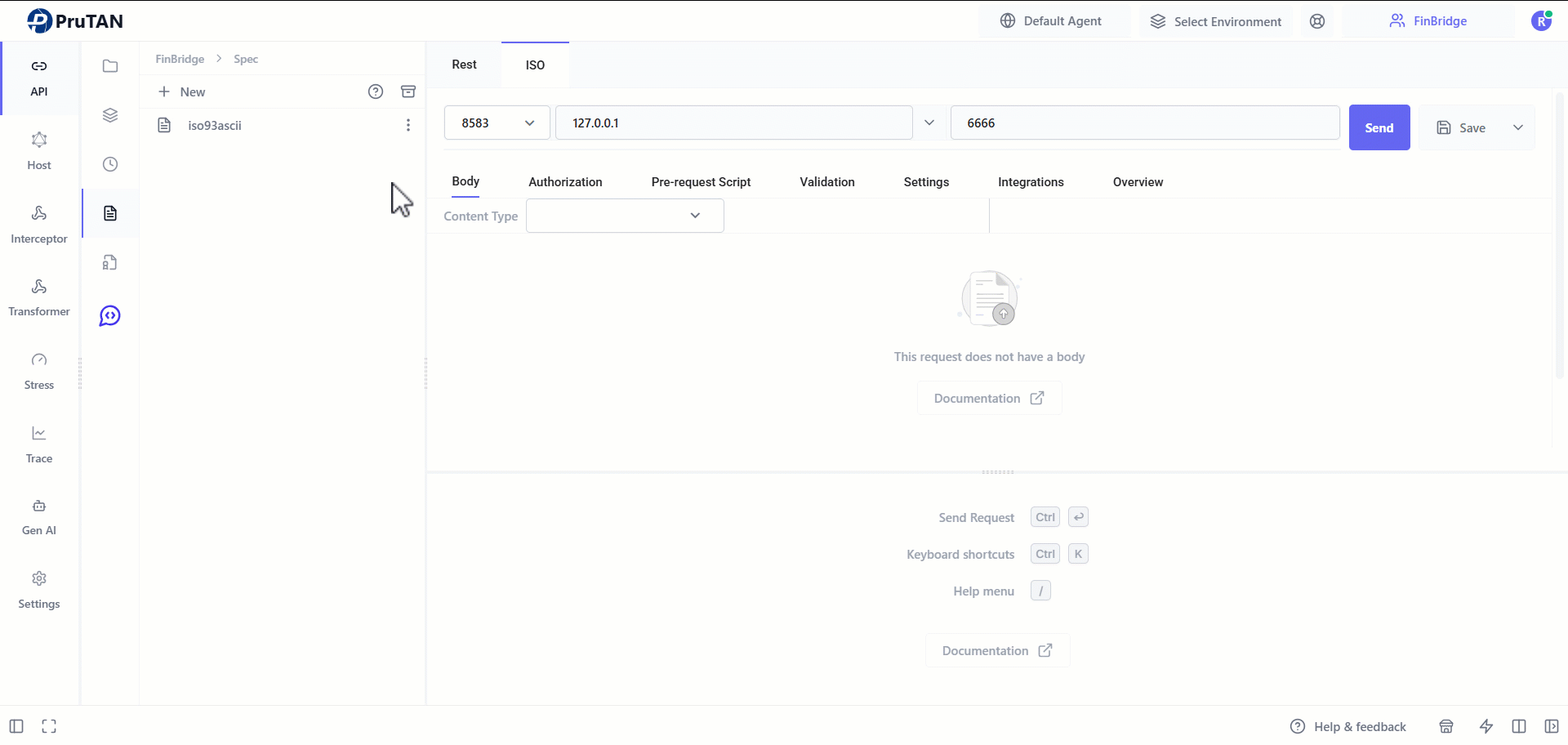Click the environments layers icon
Viewport: 1568px width, 745px height.
point(110,115)
